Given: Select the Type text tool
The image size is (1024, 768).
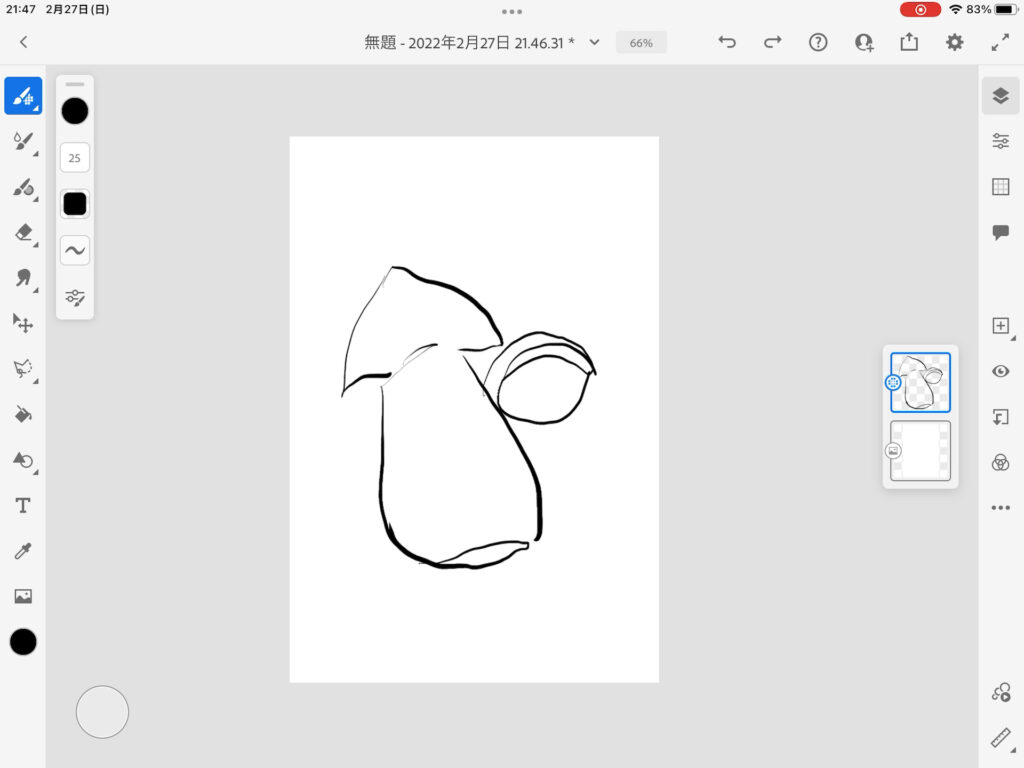Looking at the screenshot, I should [x=23, y=505].
